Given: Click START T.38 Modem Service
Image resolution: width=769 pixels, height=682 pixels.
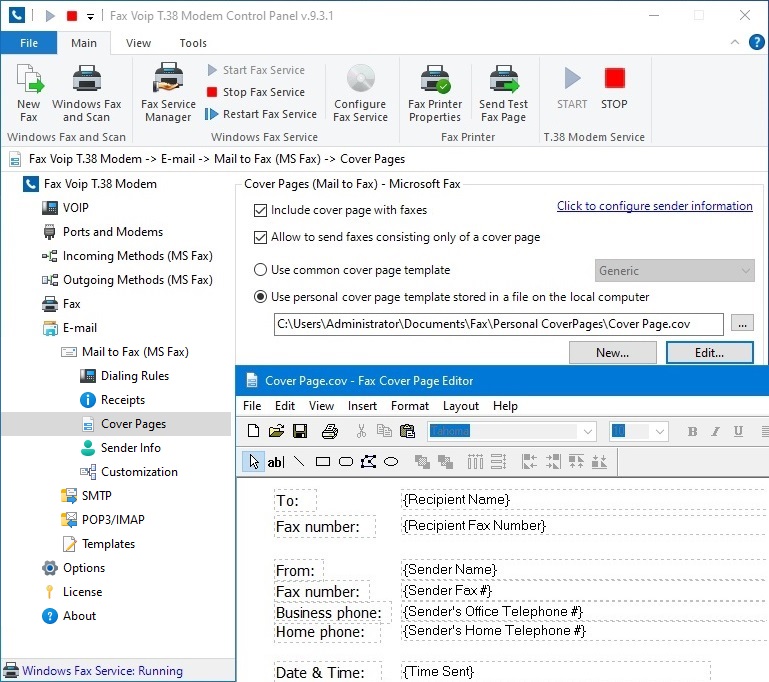Looking at the screenshot, I should tap(572, 88).
